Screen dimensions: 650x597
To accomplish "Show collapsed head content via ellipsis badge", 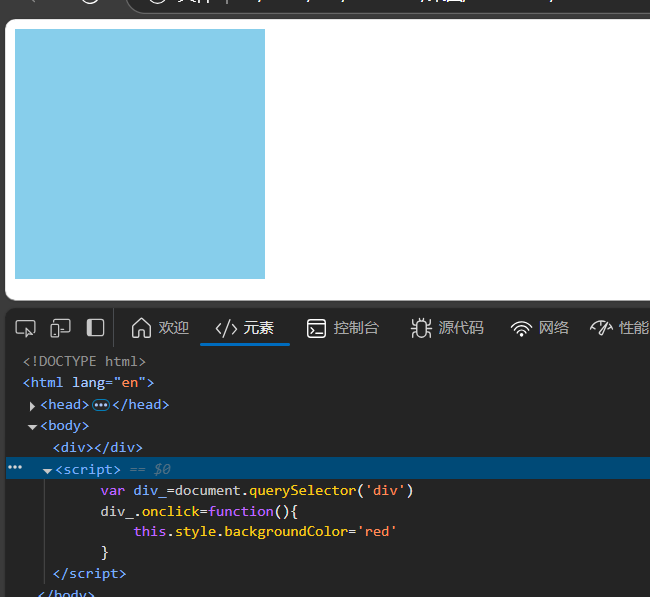I will [x=101, y=405].
